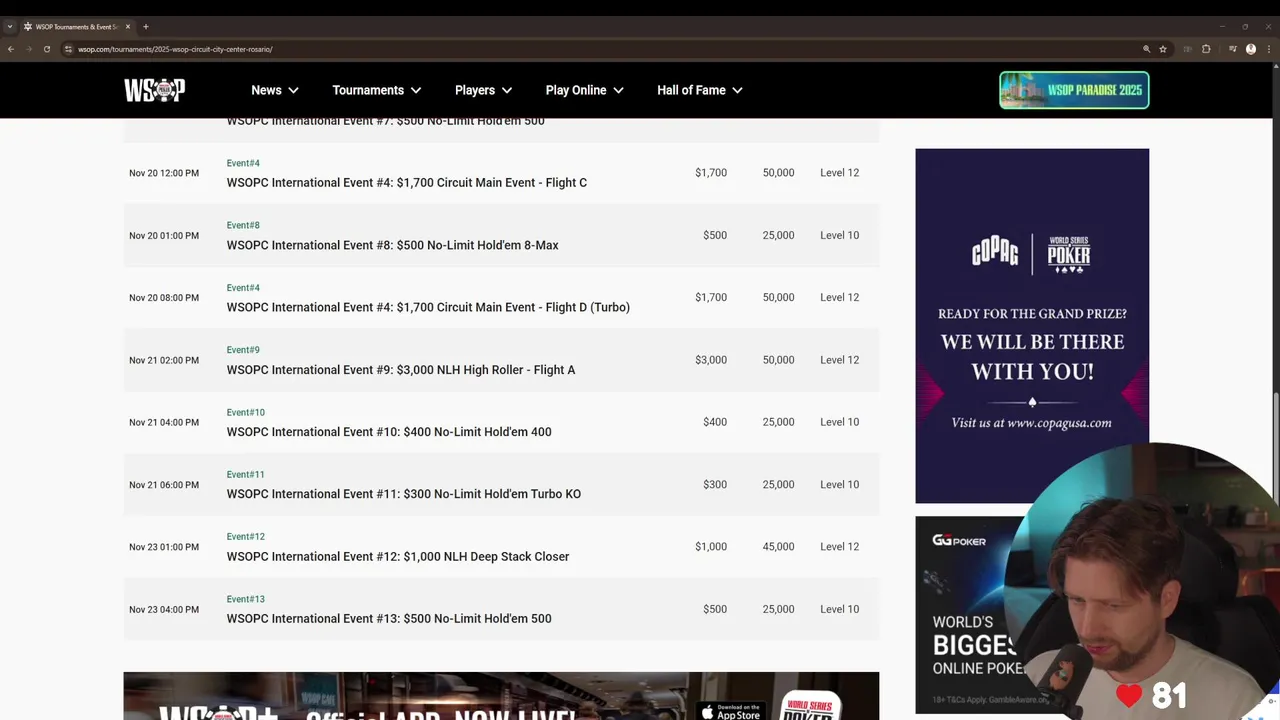
Task: Open Event #12 $1,000 NLH Deep Stack Closer
Action: pyautogui.click(x=397, y=557)
